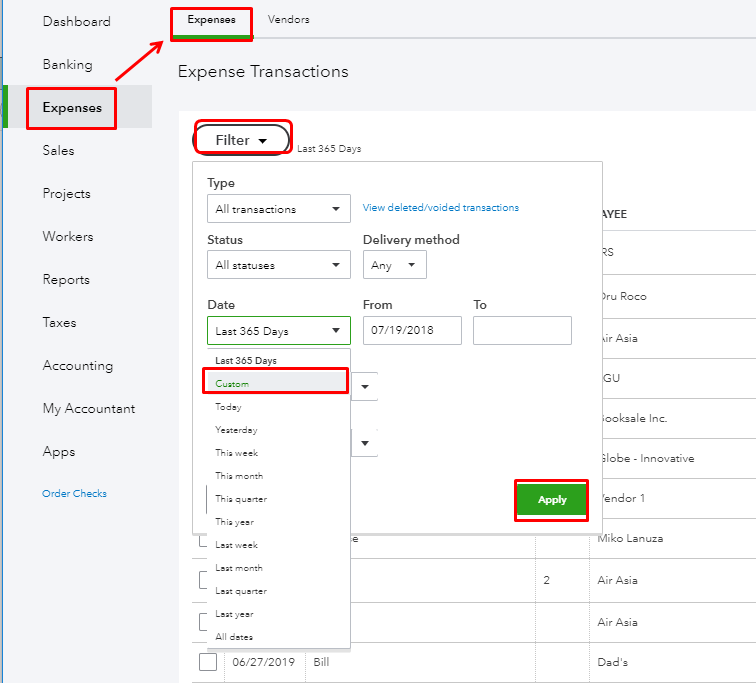Click the Expenses tab at the top
756x683 pixels.
(x=211, y=20)
